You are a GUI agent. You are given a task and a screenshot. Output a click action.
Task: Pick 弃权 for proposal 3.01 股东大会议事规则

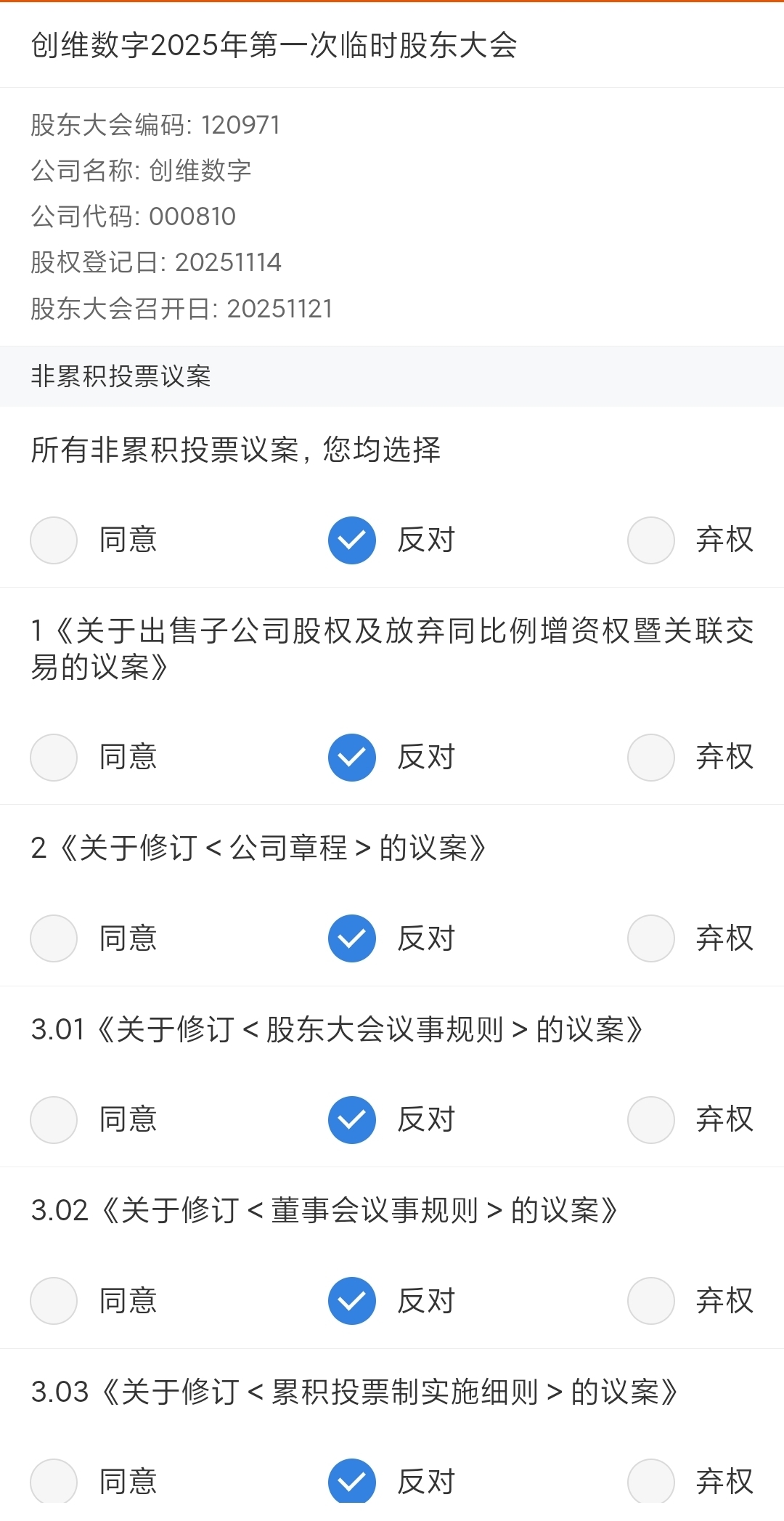pyautogui.click(x=651, y=1119)
